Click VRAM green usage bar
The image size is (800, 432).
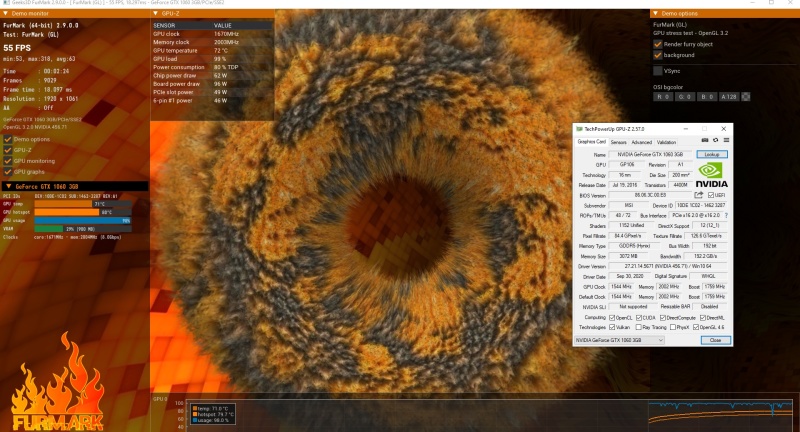tap(48, 229)
